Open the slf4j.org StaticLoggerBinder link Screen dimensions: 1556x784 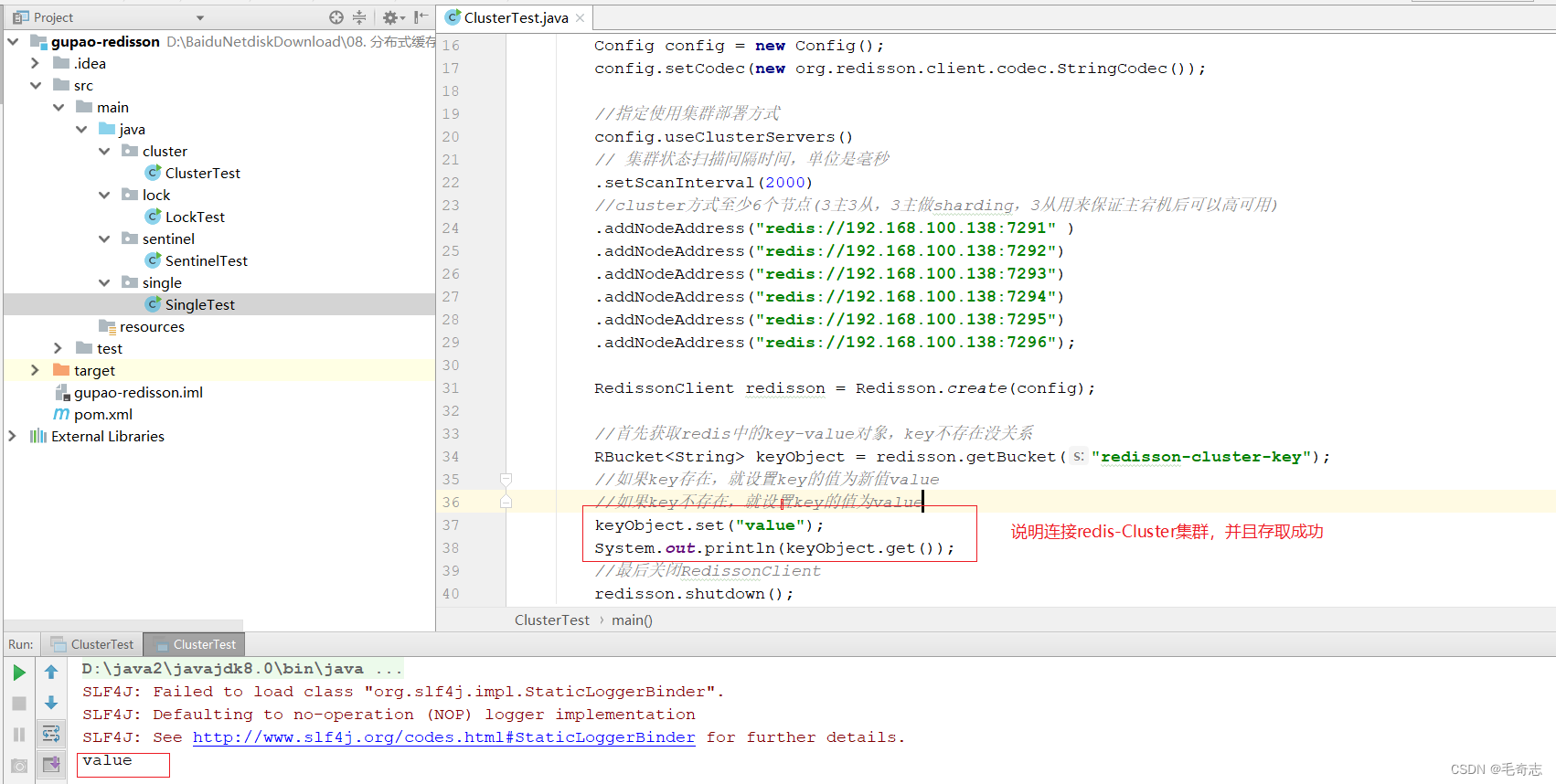(x=443, y=737)
